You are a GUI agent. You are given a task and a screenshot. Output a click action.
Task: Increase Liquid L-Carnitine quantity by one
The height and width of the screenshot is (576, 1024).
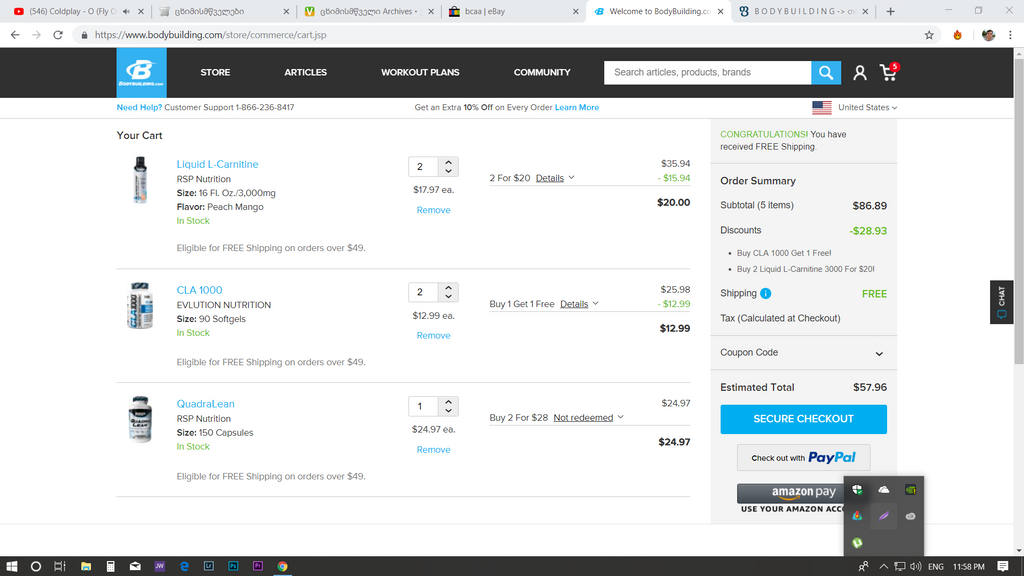point(449,162)
